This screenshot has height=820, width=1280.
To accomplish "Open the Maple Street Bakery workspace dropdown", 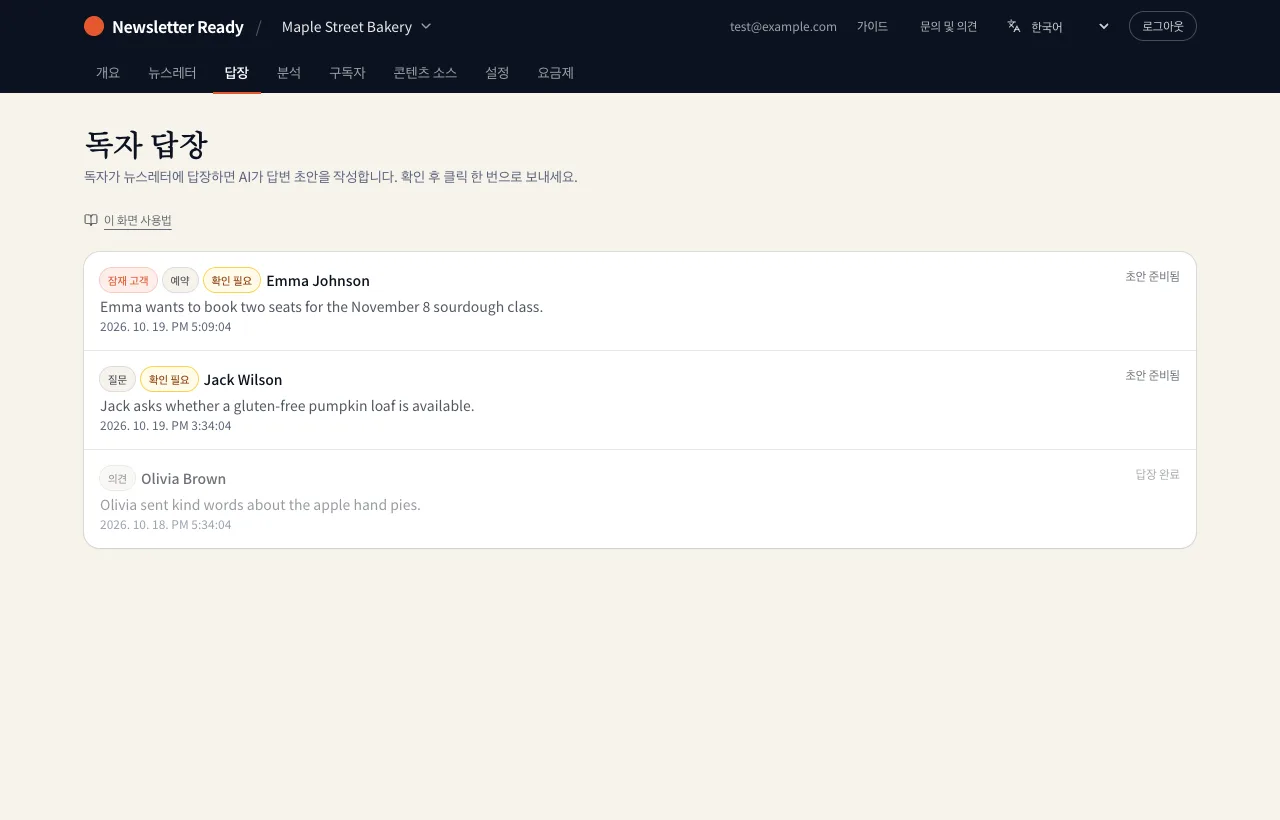I will point(357,26).
